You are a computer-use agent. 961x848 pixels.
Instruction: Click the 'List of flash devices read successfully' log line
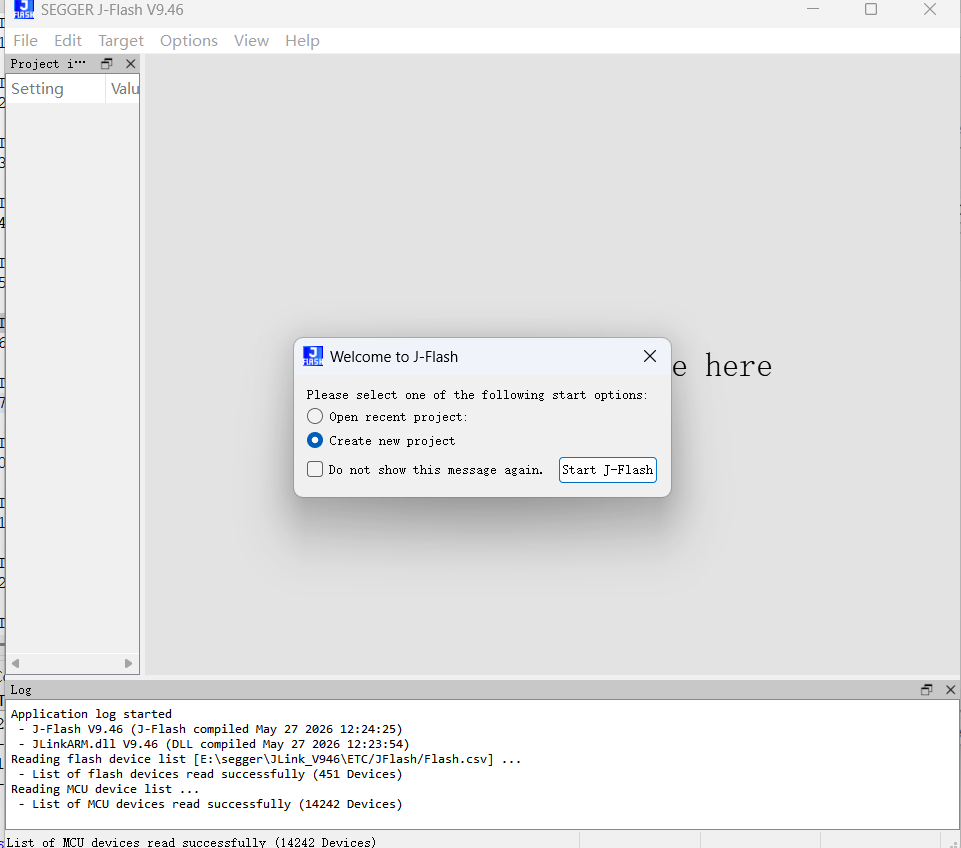tap(210, 774)
